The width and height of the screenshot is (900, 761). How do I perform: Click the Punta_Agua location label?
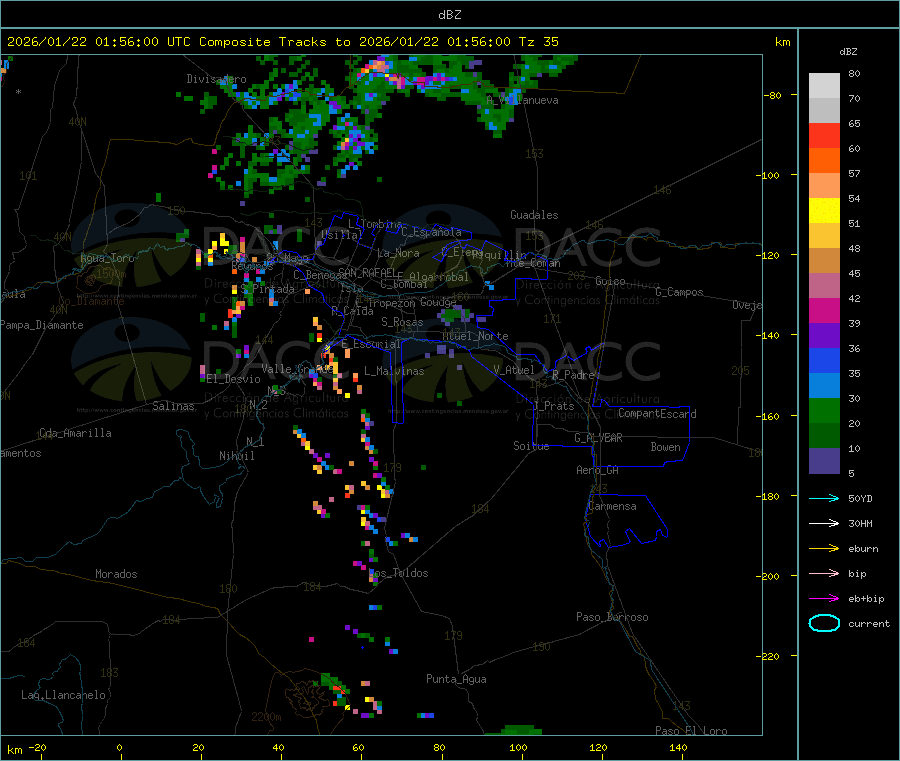(456, 680)
